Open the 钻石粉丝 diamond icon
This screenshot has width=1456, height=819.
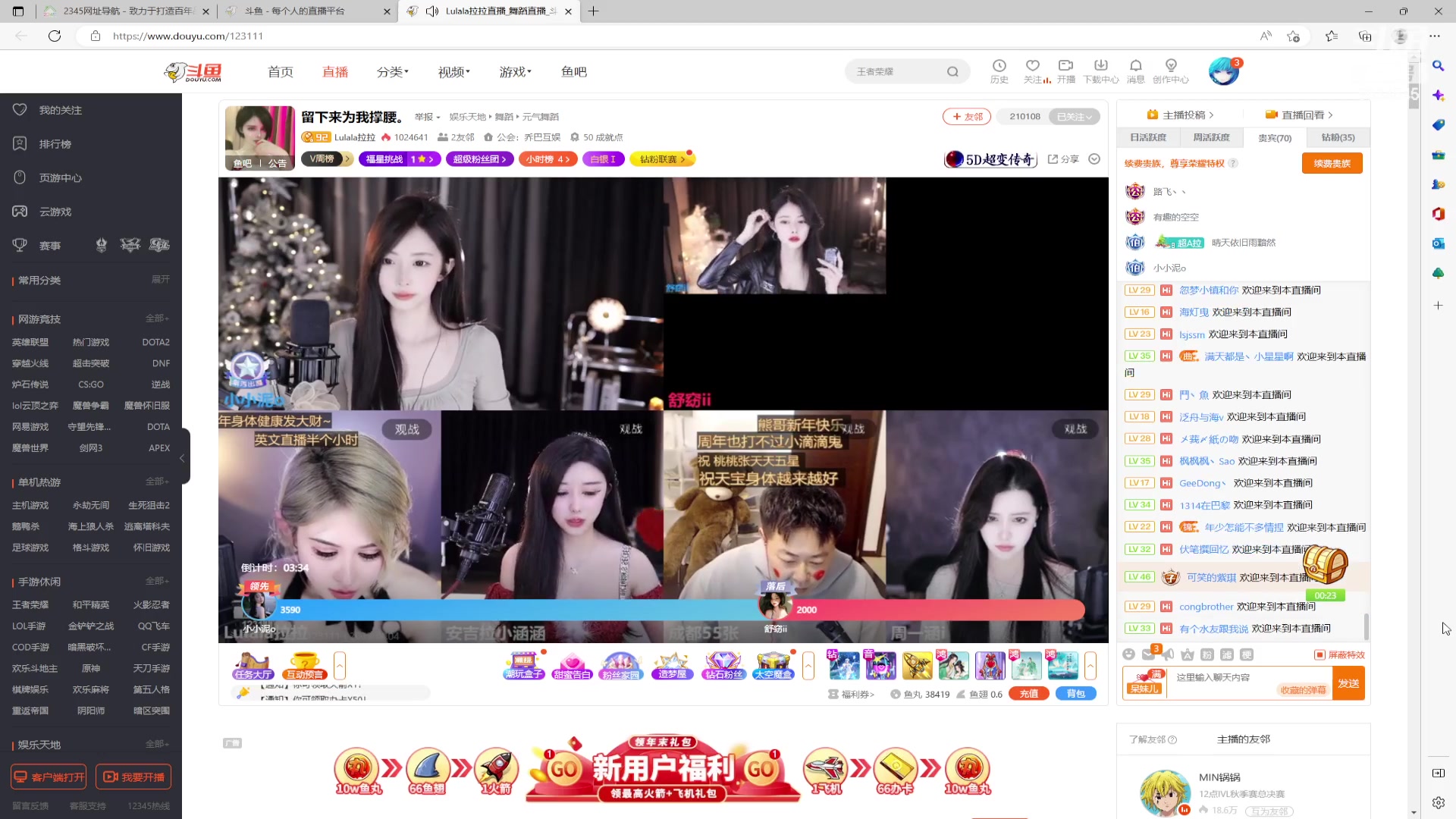click(723, 664)
